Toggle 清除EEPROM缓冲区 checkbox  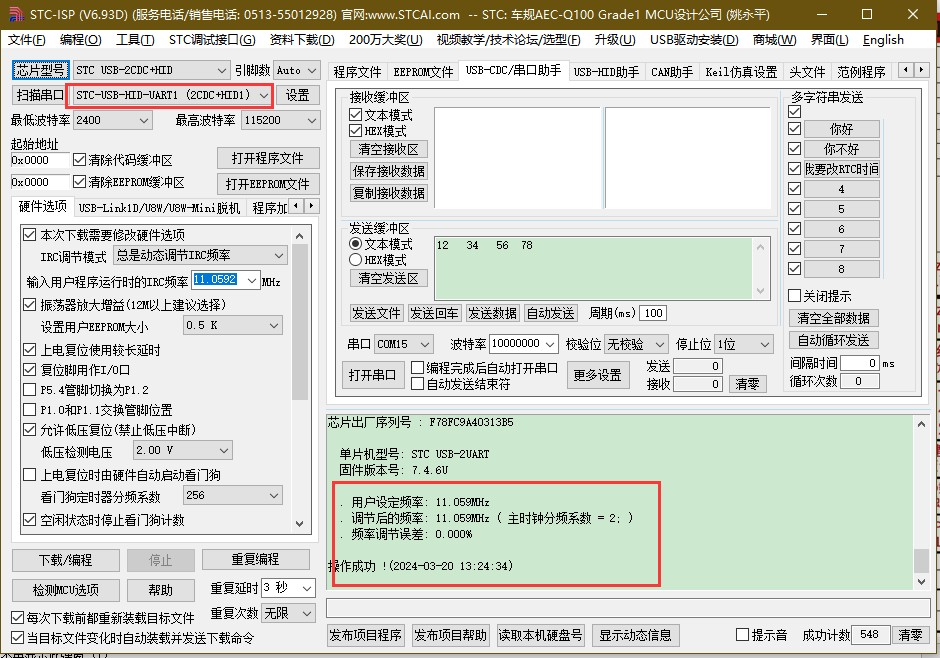click(79, 181)
